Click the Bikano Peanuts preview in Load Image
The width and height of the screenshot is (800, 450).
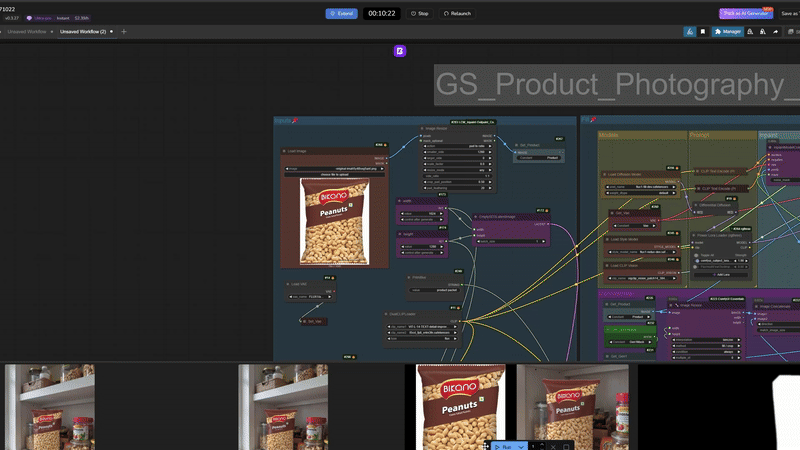[x=334, y=221]
